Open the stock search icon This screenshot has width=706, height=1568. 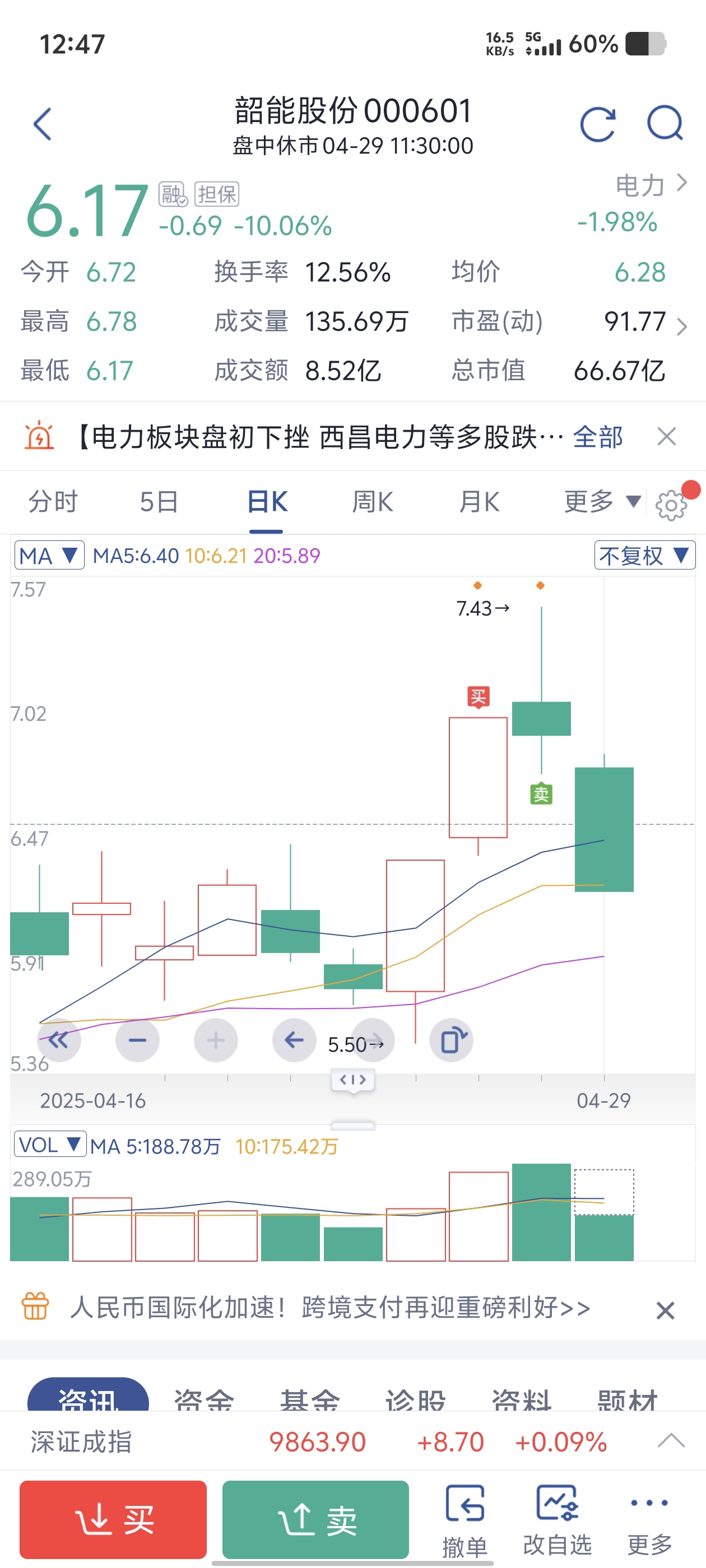(665, 124)
